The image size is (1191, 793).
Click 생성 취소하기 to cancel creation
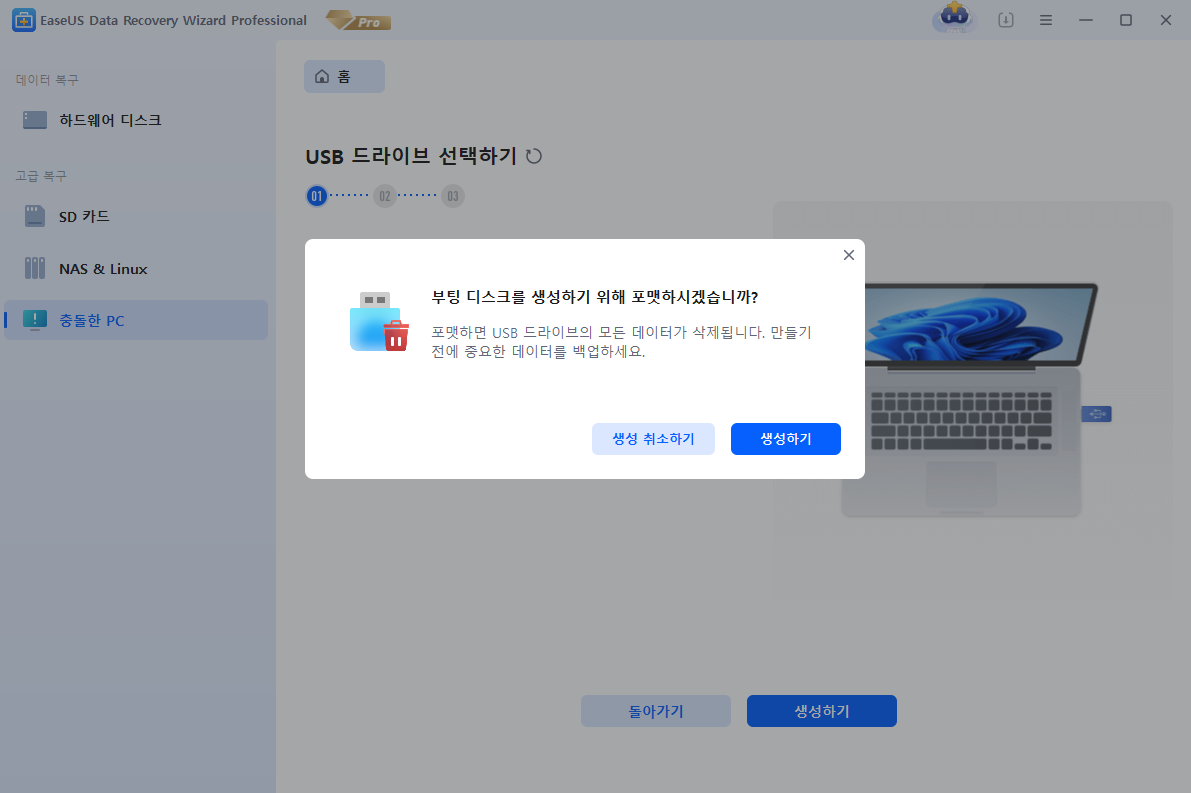pyautogui.click(x=653, y=439)
